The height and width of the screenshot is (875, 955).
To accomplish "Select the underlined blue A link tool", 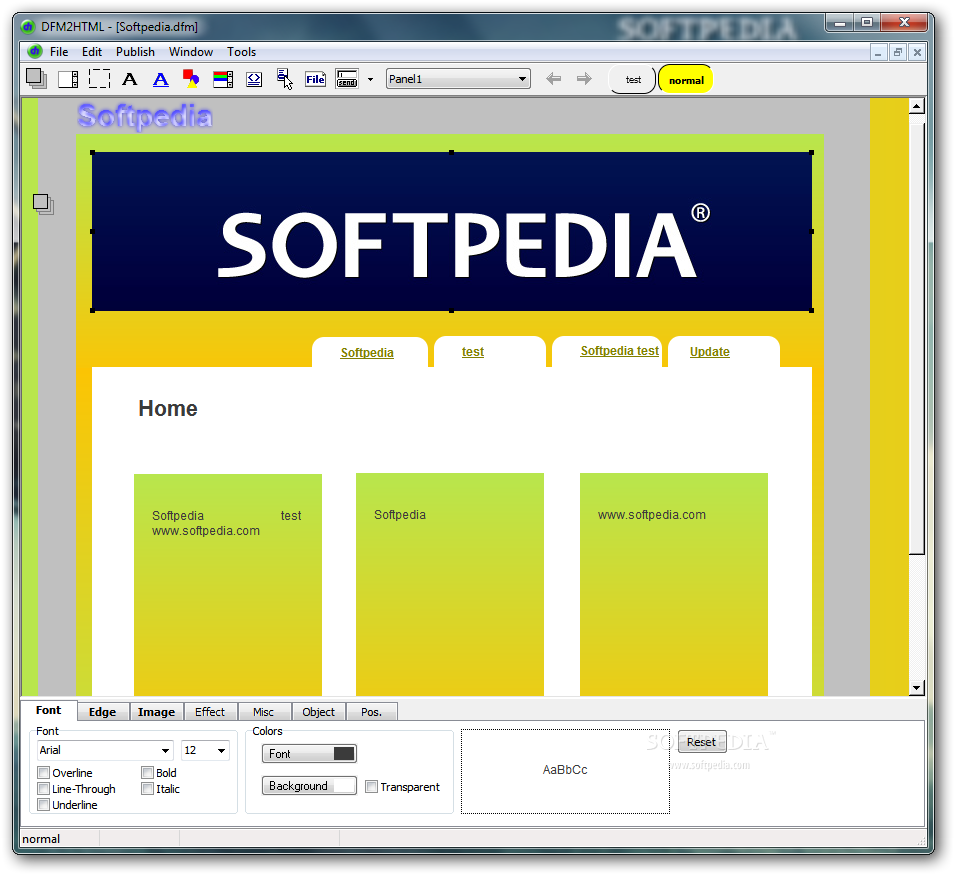I will [161, 79].
